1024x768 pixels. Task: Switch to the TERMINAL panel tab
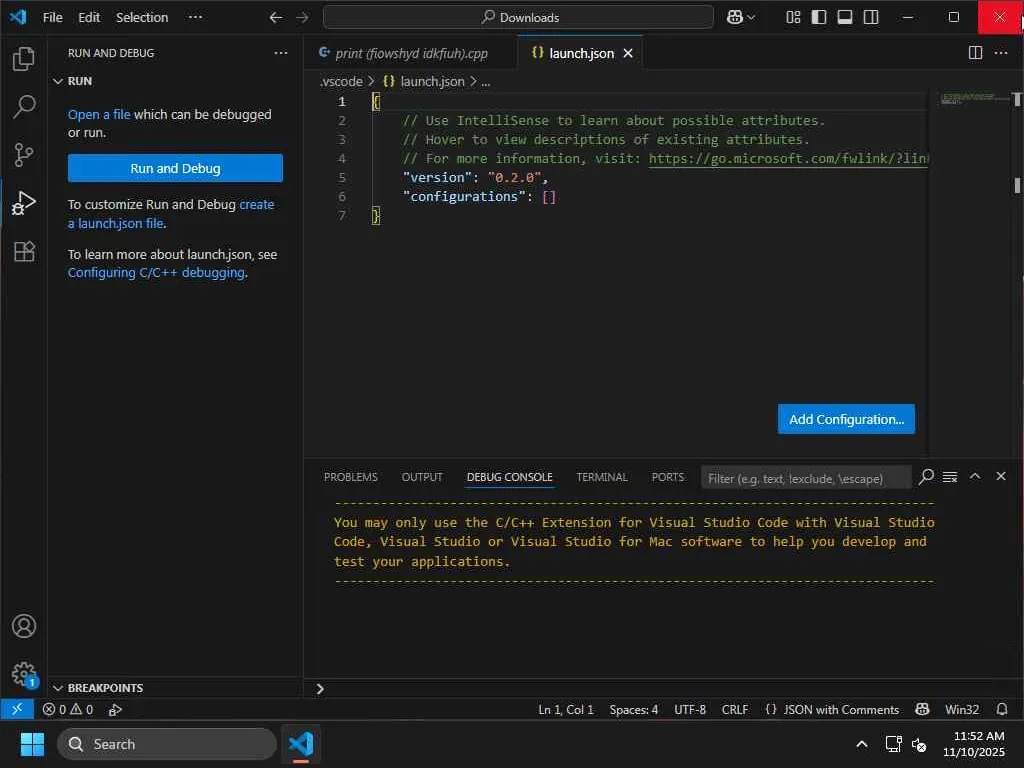point(602,477)
